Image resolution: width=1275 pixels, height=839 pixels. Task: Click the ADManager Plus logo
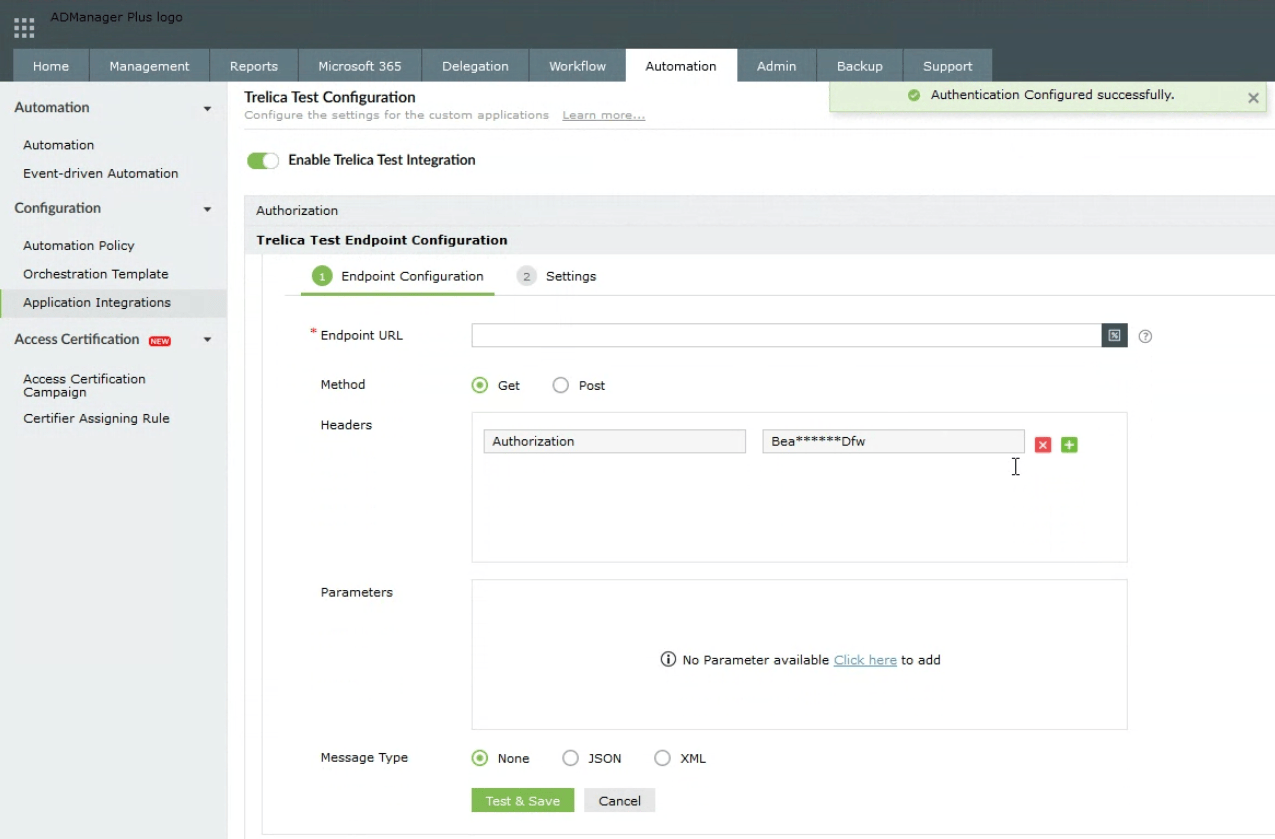[x=117, y=18]
